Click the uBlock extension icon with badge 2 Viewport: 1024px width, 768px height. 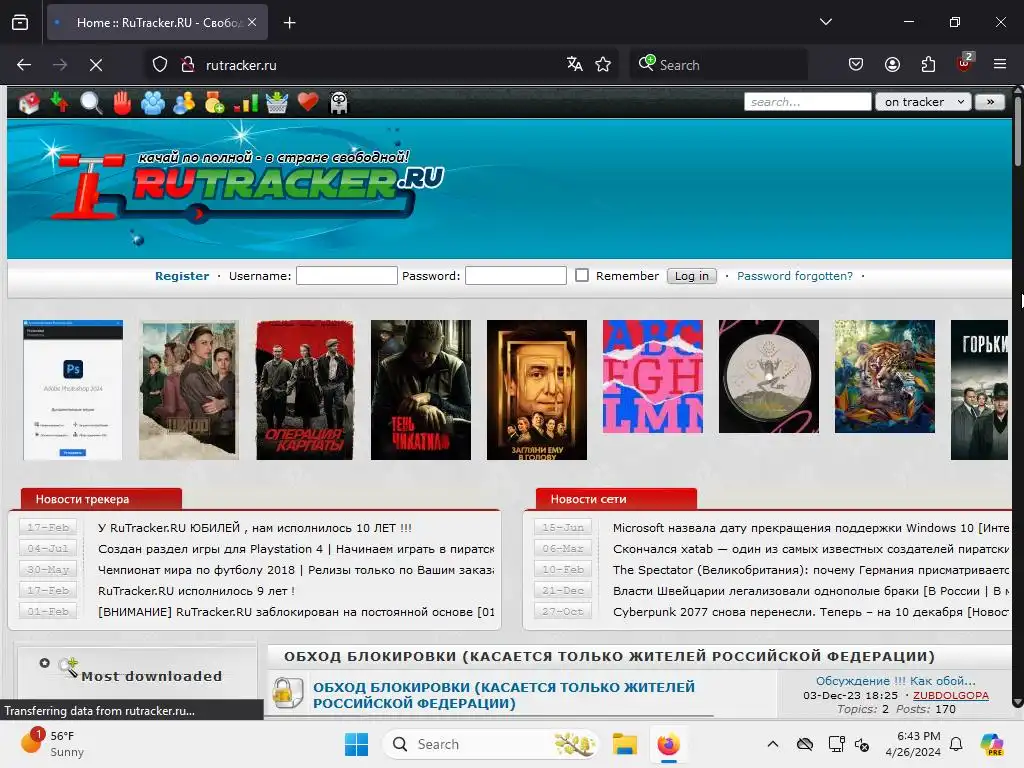point(965,63)
